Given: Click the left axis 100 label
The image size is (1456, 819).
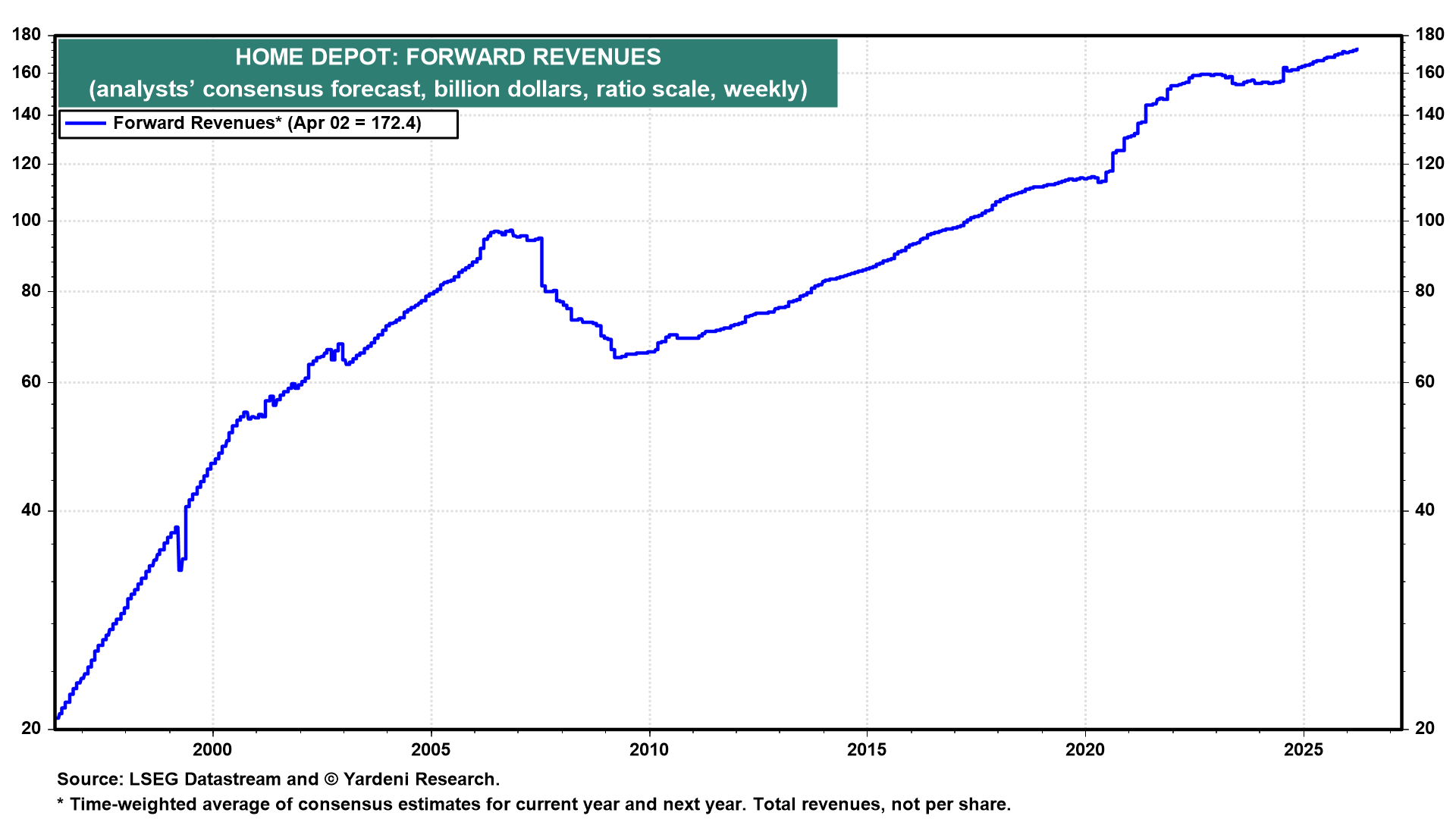Looking at the screenshot, I should 27,221.
